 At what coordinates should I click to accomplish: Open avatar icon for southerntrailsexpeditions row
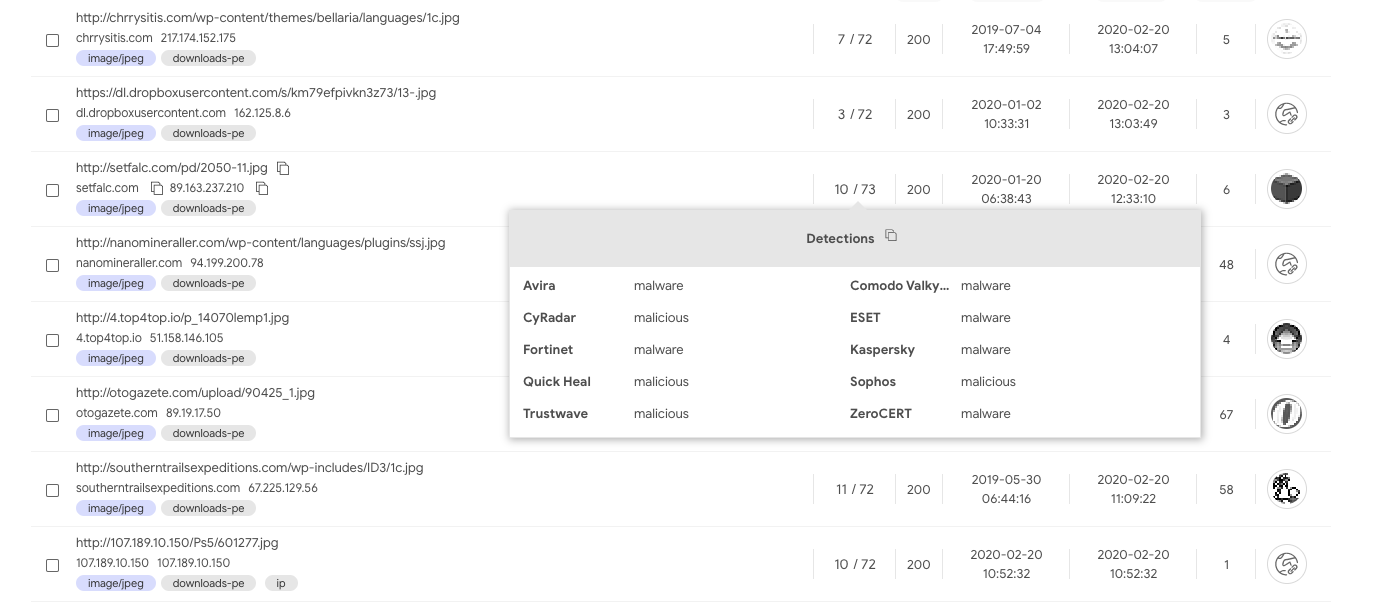[1286, 489]
